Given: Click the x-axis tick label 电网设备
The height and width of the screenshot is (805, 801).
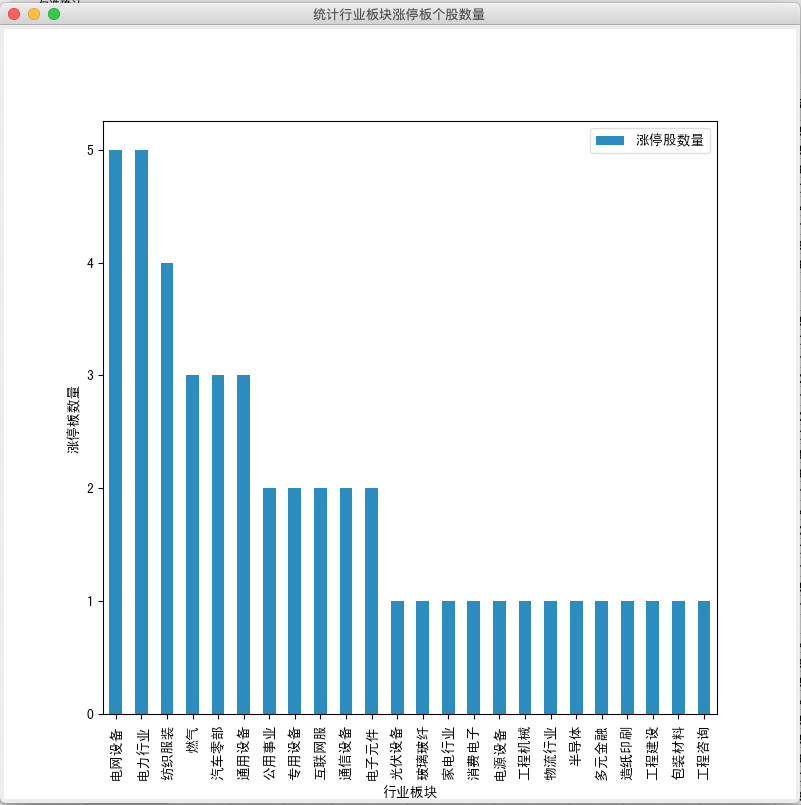Looking at the screenshot, I should (x=117, y=754).
